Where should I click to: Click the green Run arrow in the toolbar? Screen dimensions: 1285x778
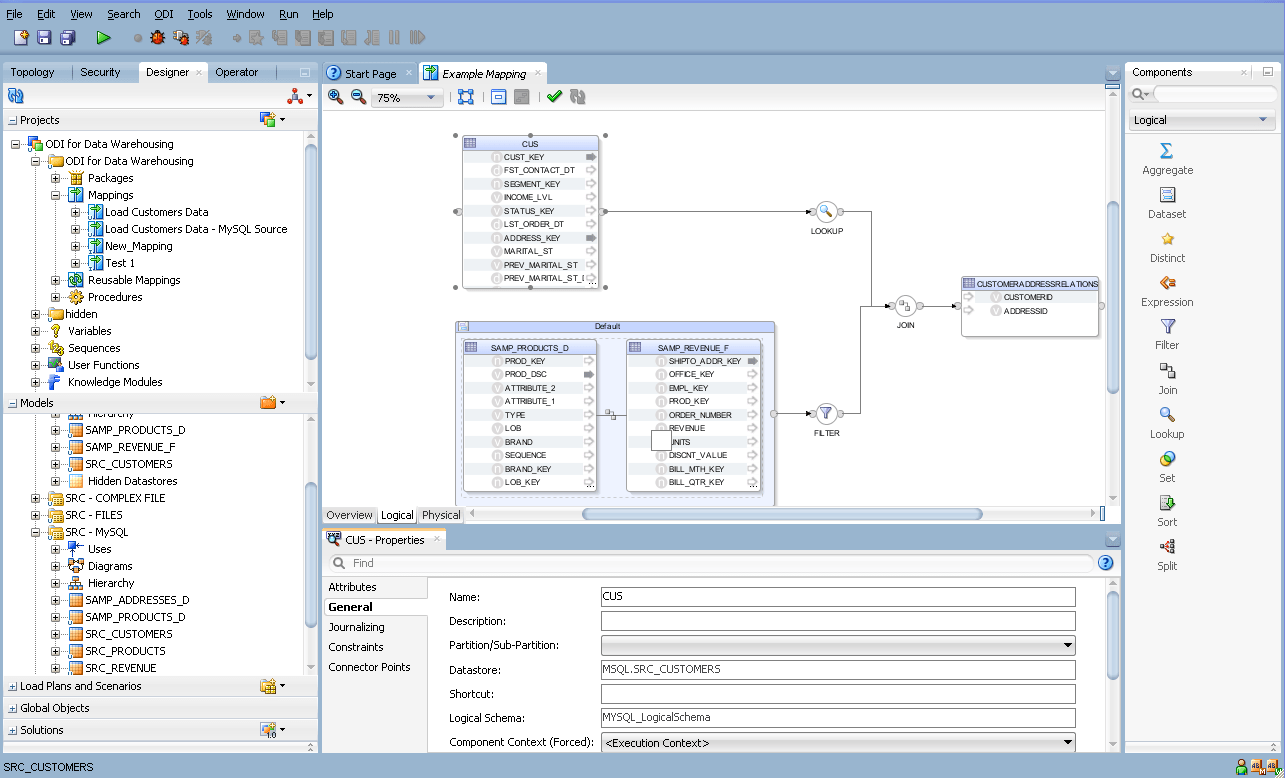(103, 37)
